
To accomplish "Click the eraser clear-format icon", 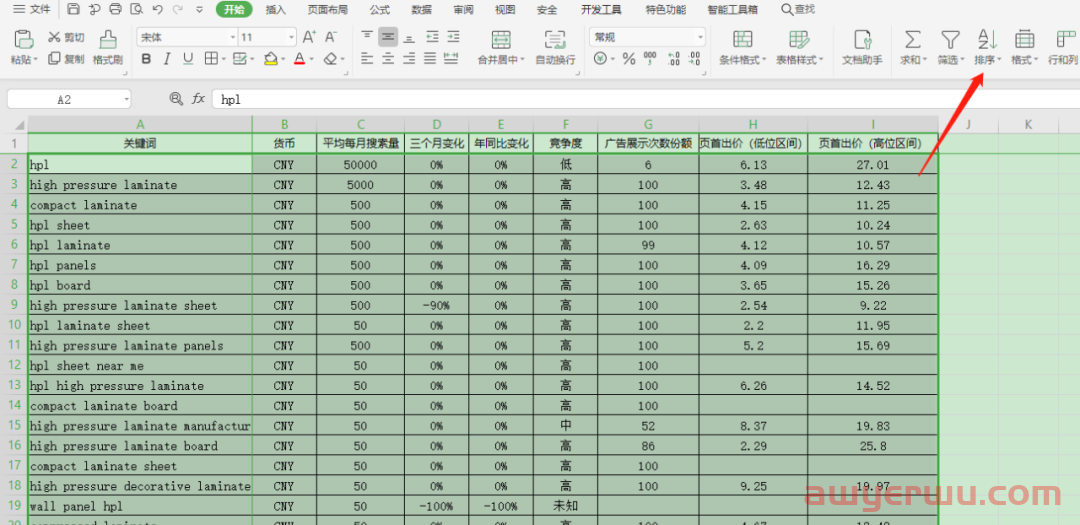I will point(331,59).
